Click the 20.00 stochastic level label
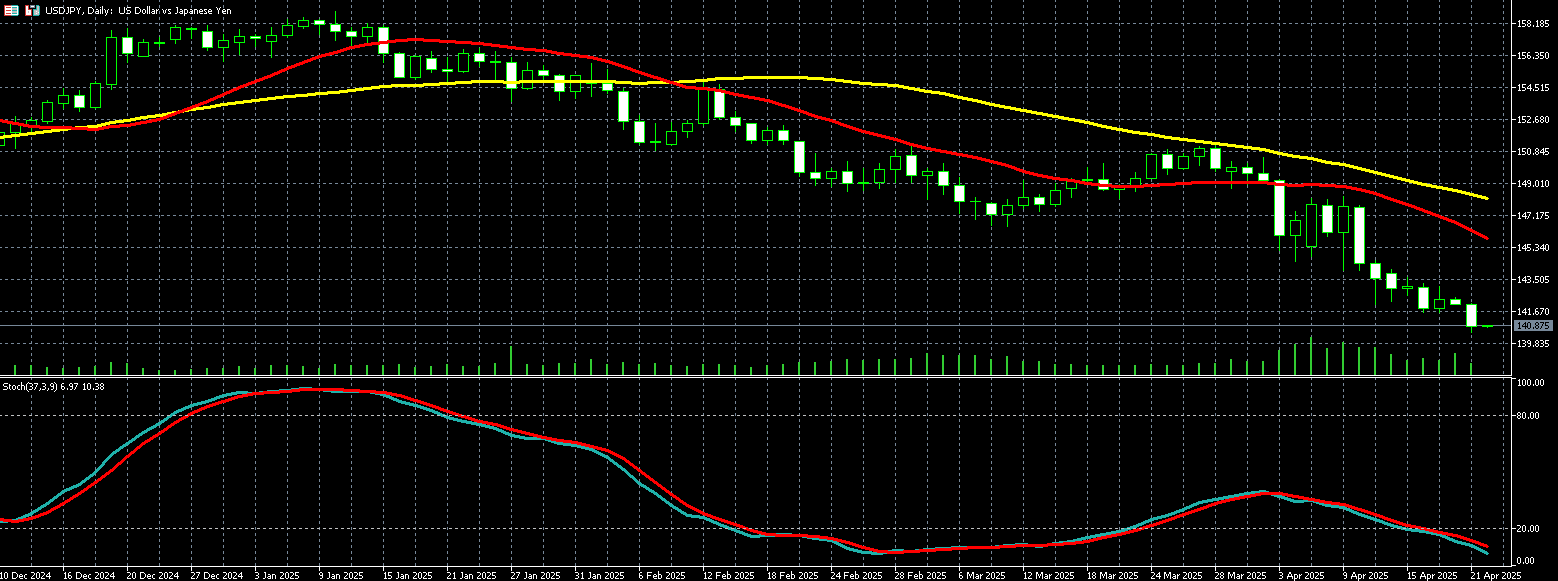This screenshot has width=1558, height=581. [1529, 529]
